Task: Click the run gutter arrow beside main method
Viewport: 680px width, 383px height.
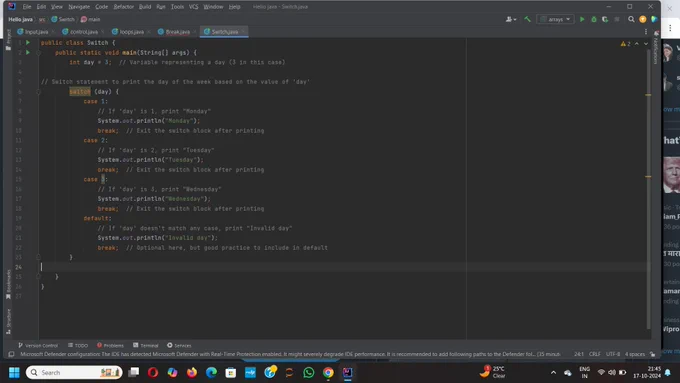Action: [28, 52]
